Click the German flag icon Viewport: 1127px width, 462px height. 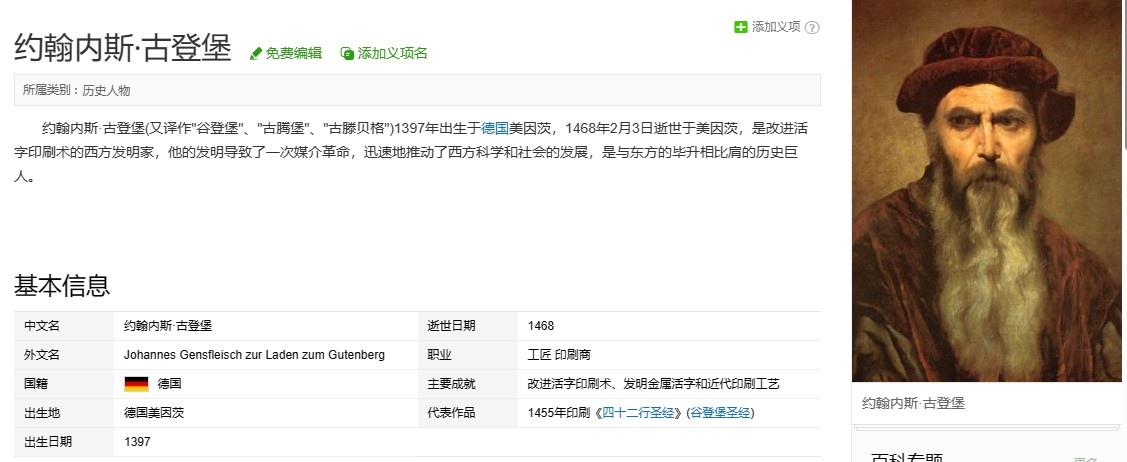[136, 384]
